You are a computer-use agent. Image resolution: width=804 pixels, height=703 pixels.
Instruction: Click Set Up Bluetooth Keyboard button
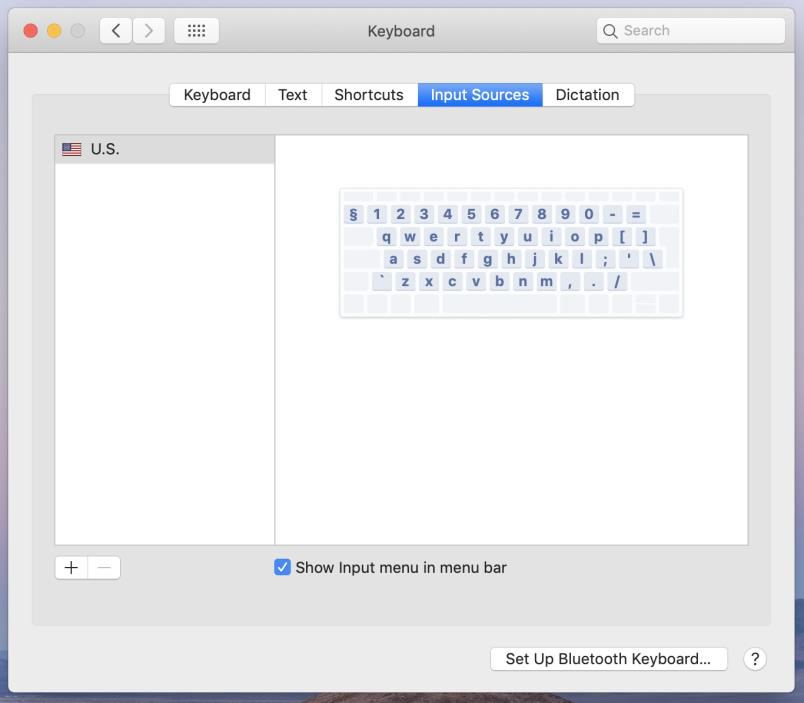pos(609,659)
